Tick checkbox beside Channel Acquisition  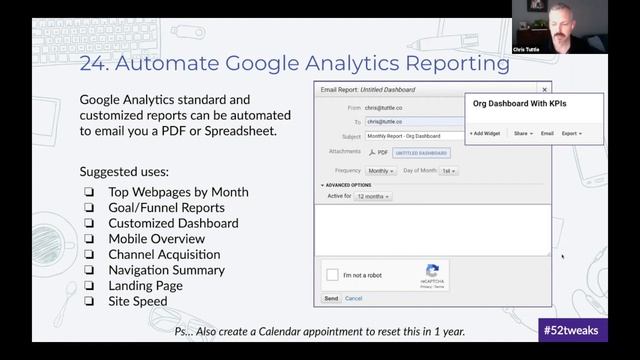[x=89, y=254]
